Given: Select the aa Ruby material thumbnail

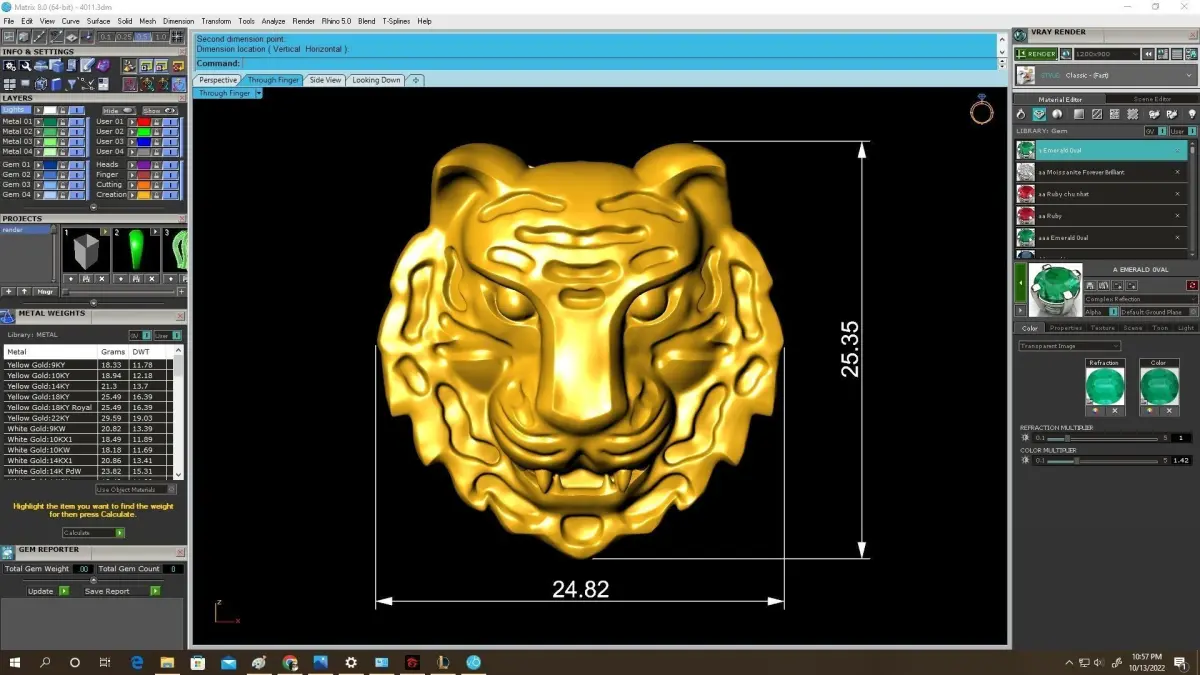Looking at the screenshot, I should pos(1026,216).
